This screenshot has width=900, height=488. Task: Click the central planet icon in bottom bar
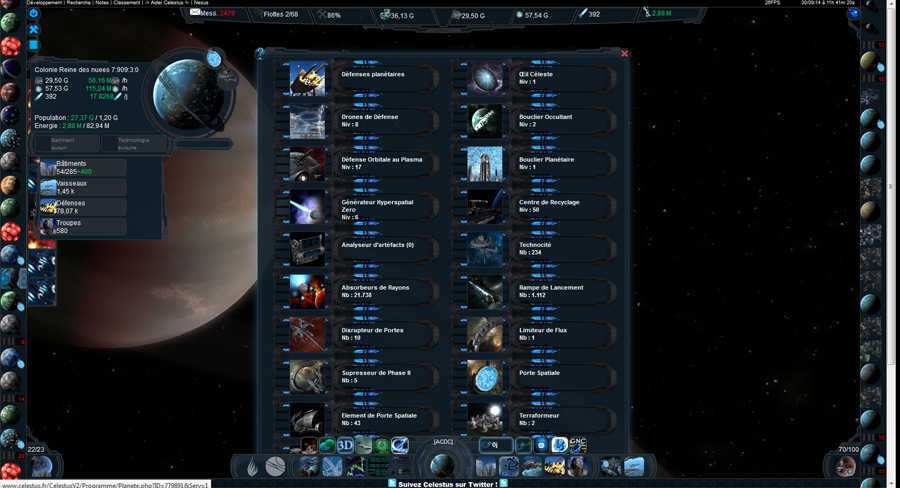(442, 466)
